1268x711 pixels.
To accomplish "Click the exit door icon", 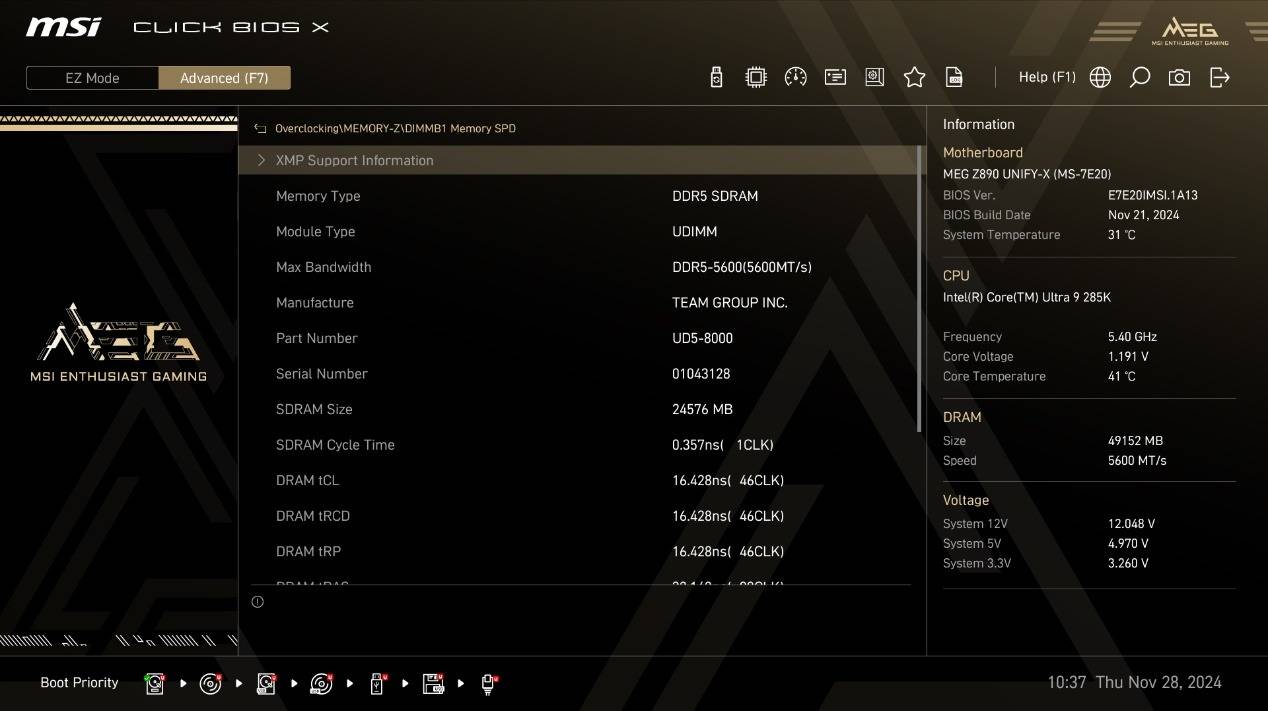I will (1219, 77).
